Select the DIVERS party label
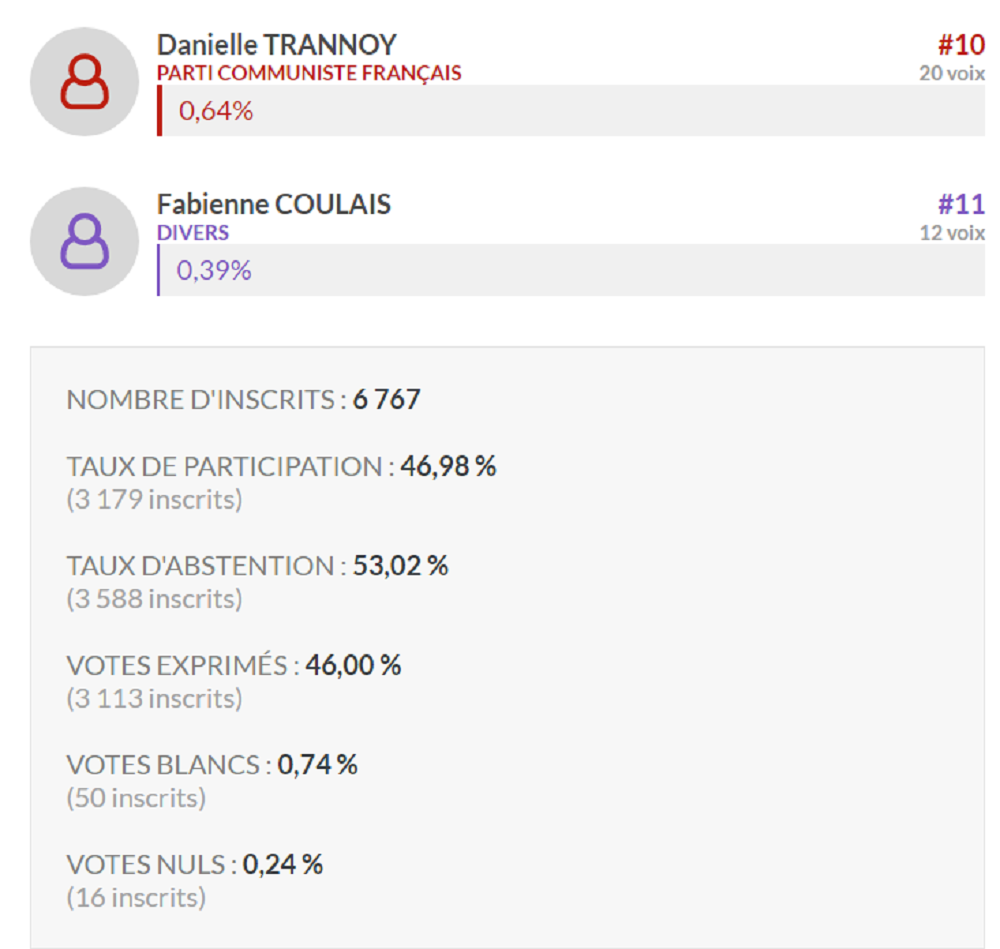 click(x=193, y=233)
